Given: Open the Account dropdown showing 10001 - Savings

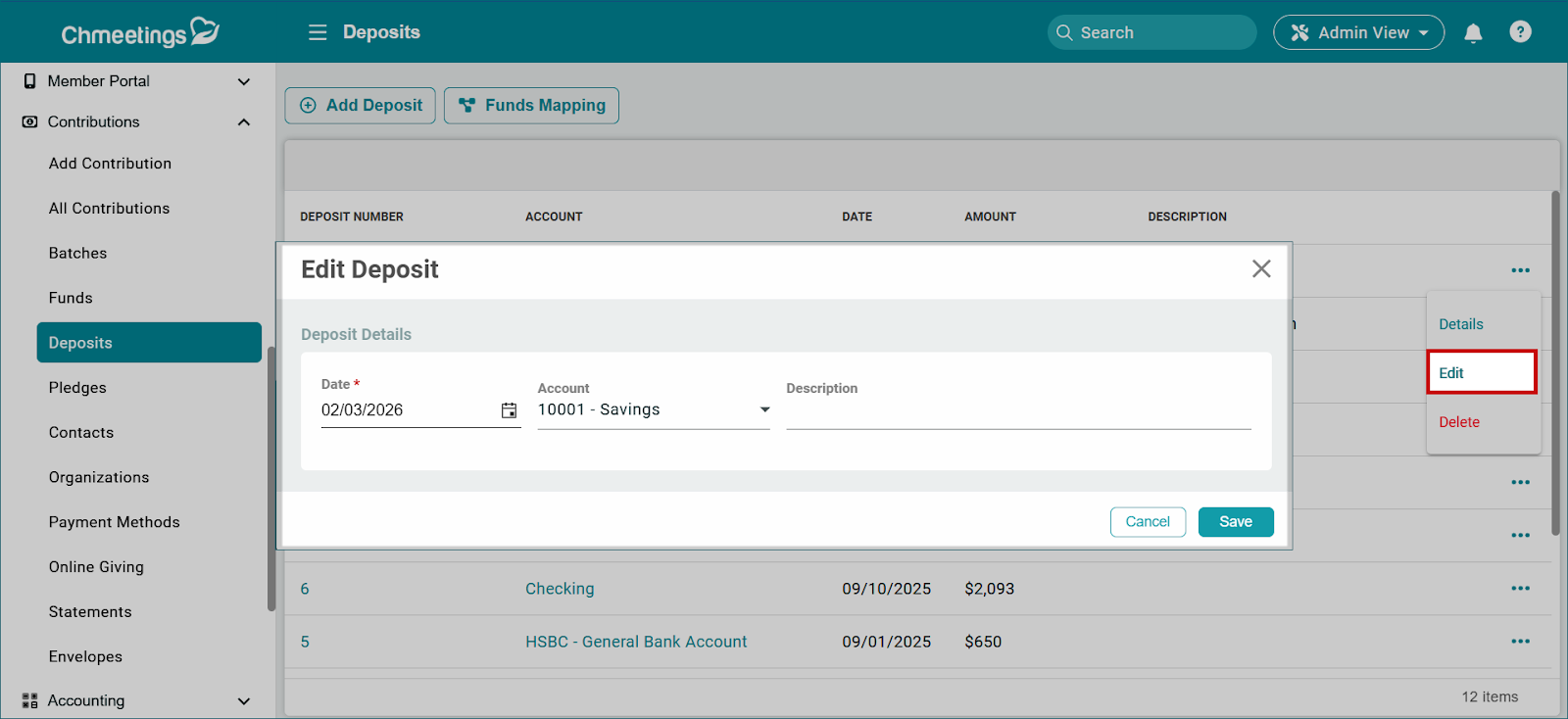Looking at the screenshot, I should tap(653, 410).
